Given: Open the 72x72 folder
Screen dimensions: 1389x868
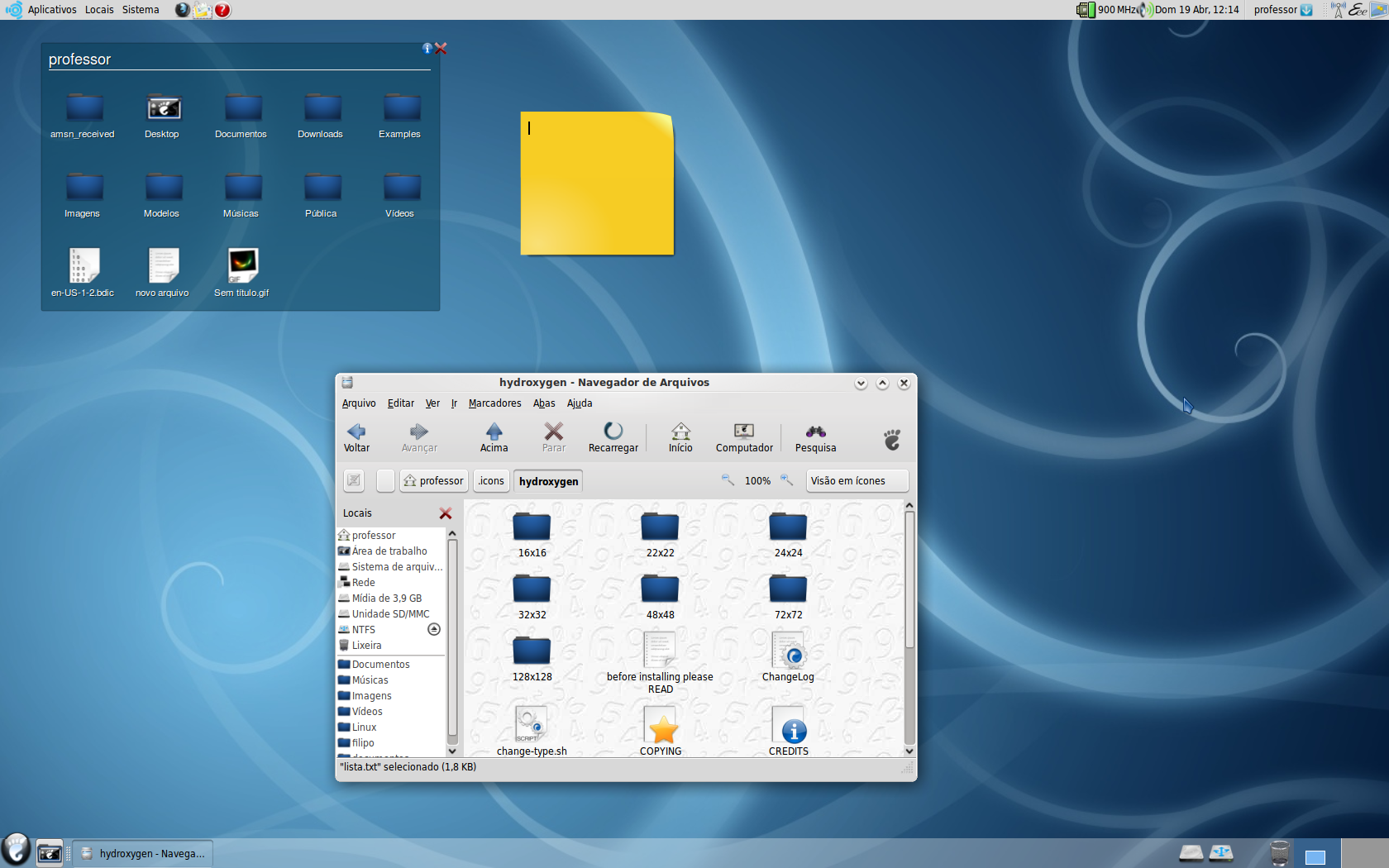Looking at the screenshot, I should (788, 597).
